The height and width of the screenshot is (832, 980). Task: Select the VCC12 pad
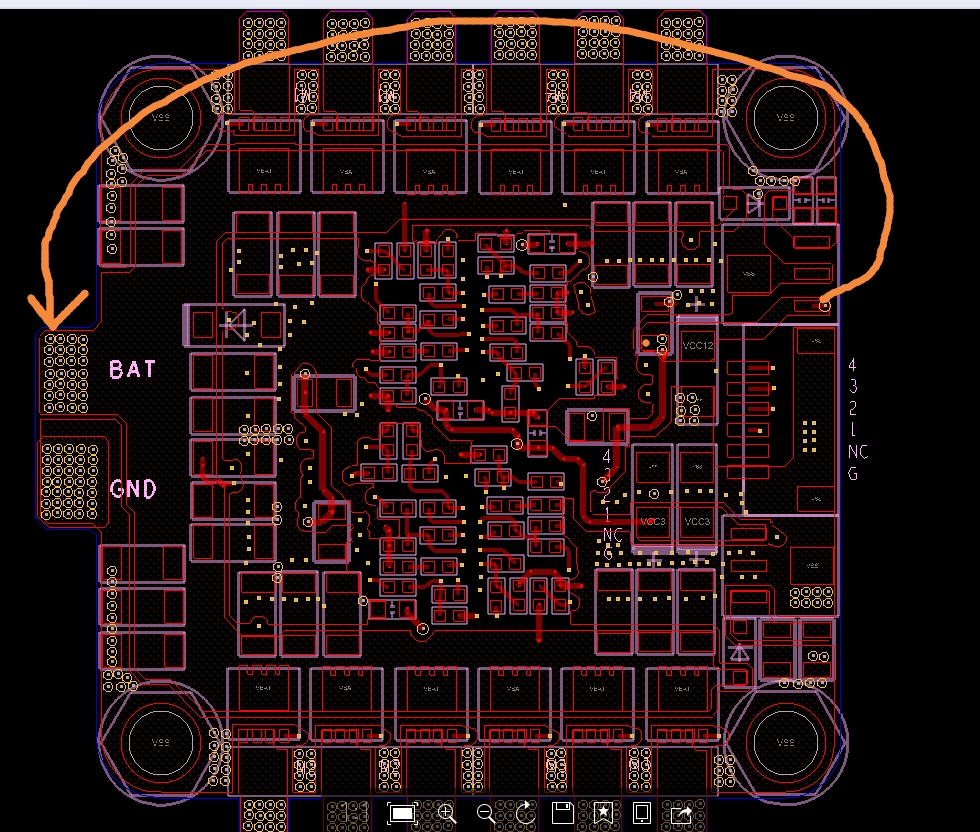697,346
